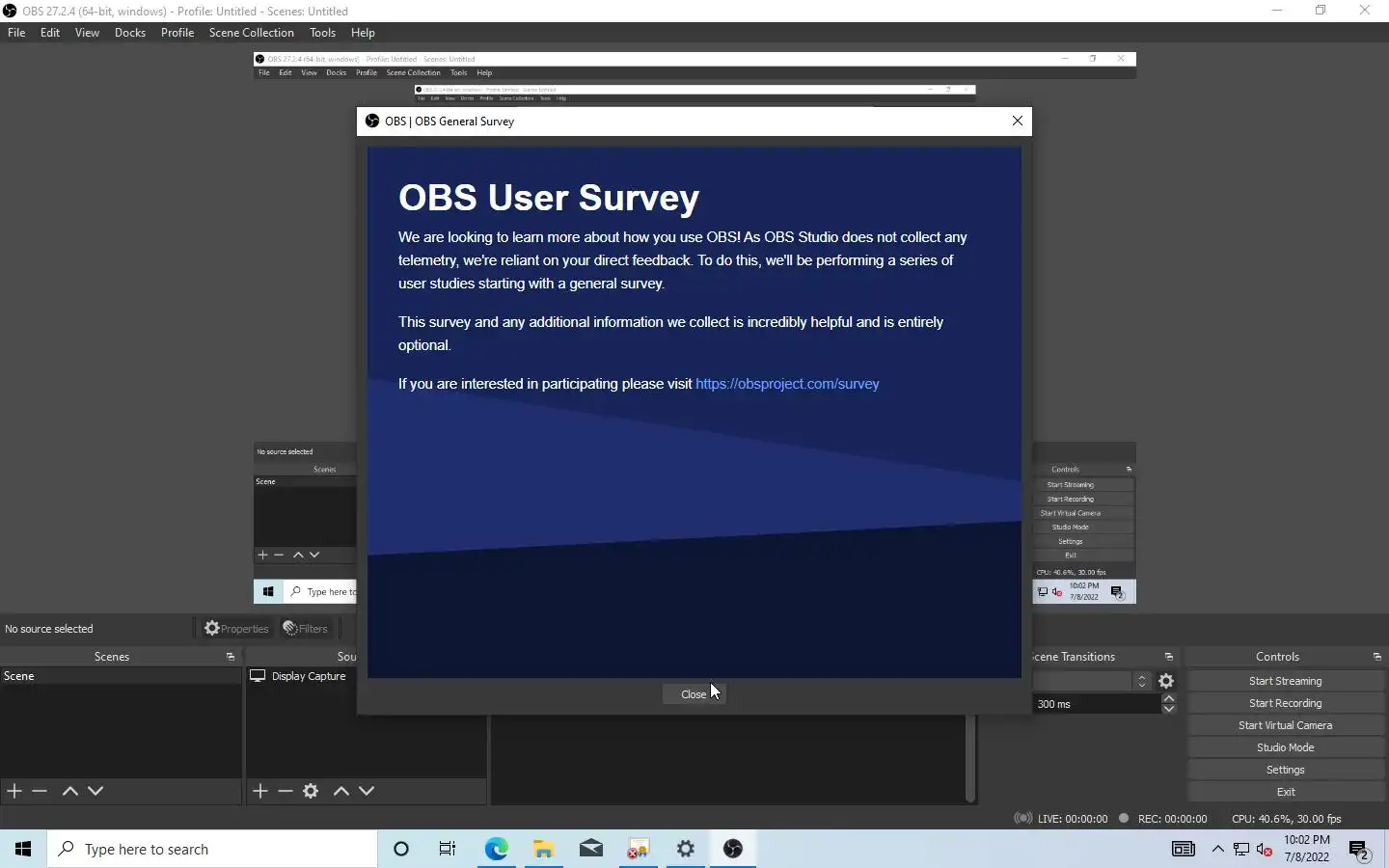Open the Tools menu

point(322,33)
